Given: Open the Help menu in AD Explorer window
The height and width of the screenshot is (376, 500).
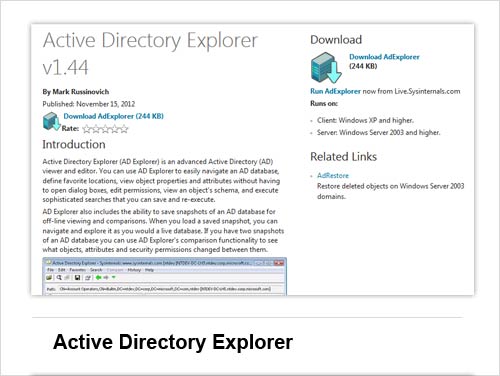Looking at the screenshot, I should (x=149, y=270).
